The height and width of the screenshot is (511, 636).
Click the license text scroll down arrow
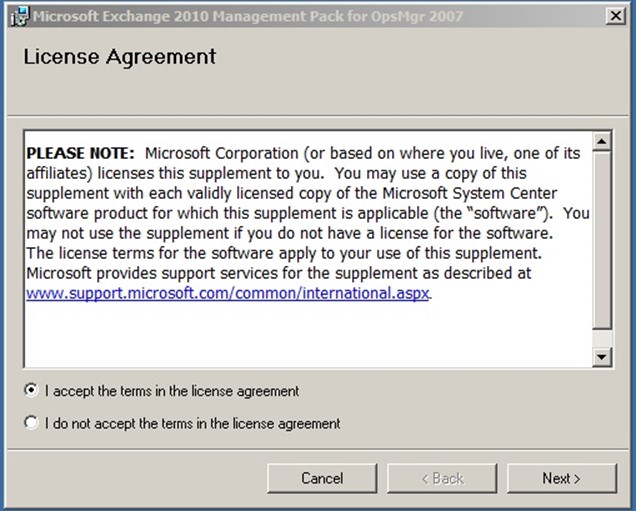coord(602,357)
